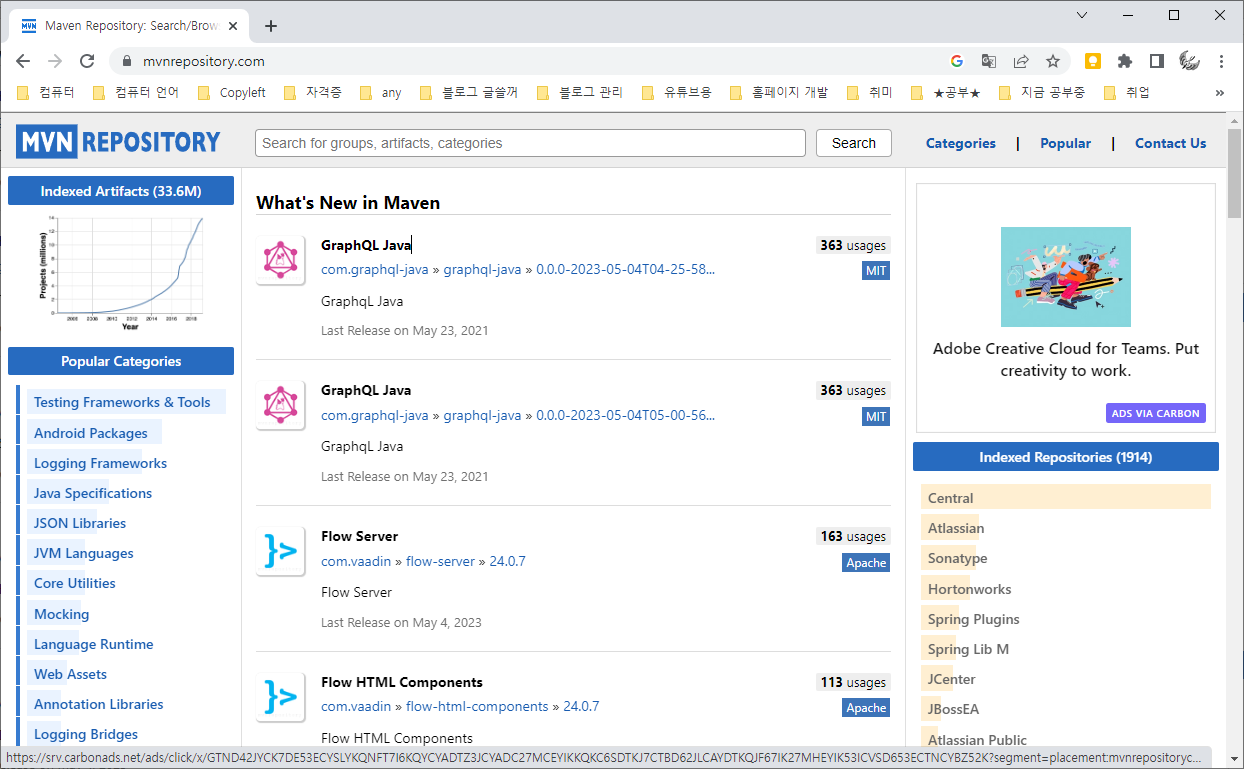Select the Central repository
Image resolution: width=1244 pixels, height=769 pixels.
[1066, 498]
